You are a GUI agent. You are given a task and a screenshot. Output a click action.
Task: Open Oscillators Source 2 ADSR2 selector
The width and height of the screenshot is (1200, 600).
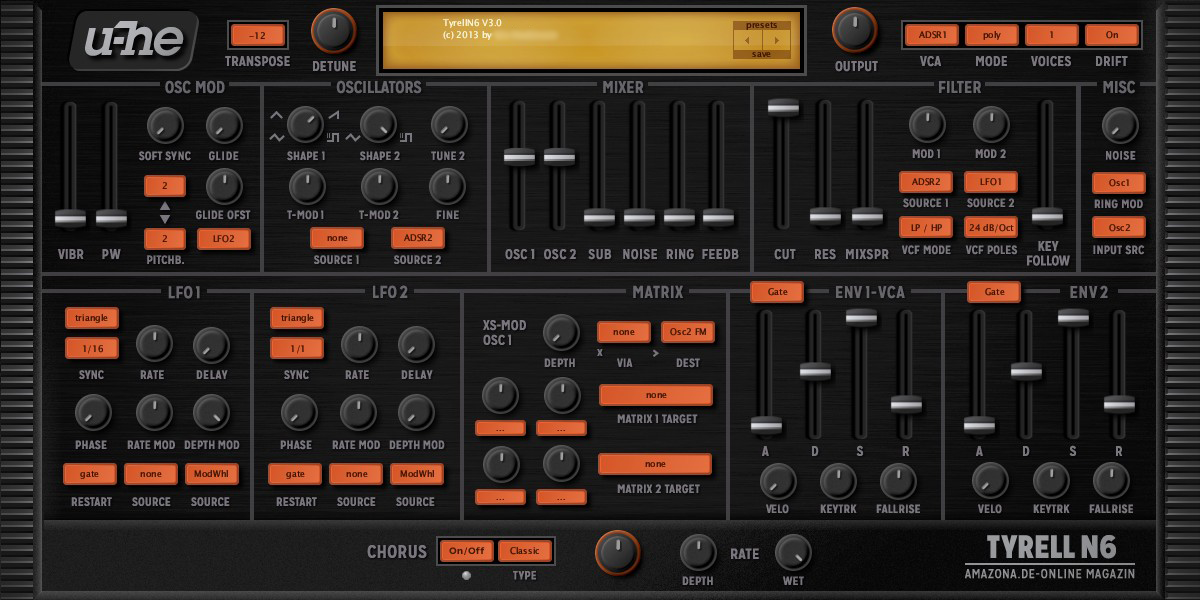pos(418,238)
